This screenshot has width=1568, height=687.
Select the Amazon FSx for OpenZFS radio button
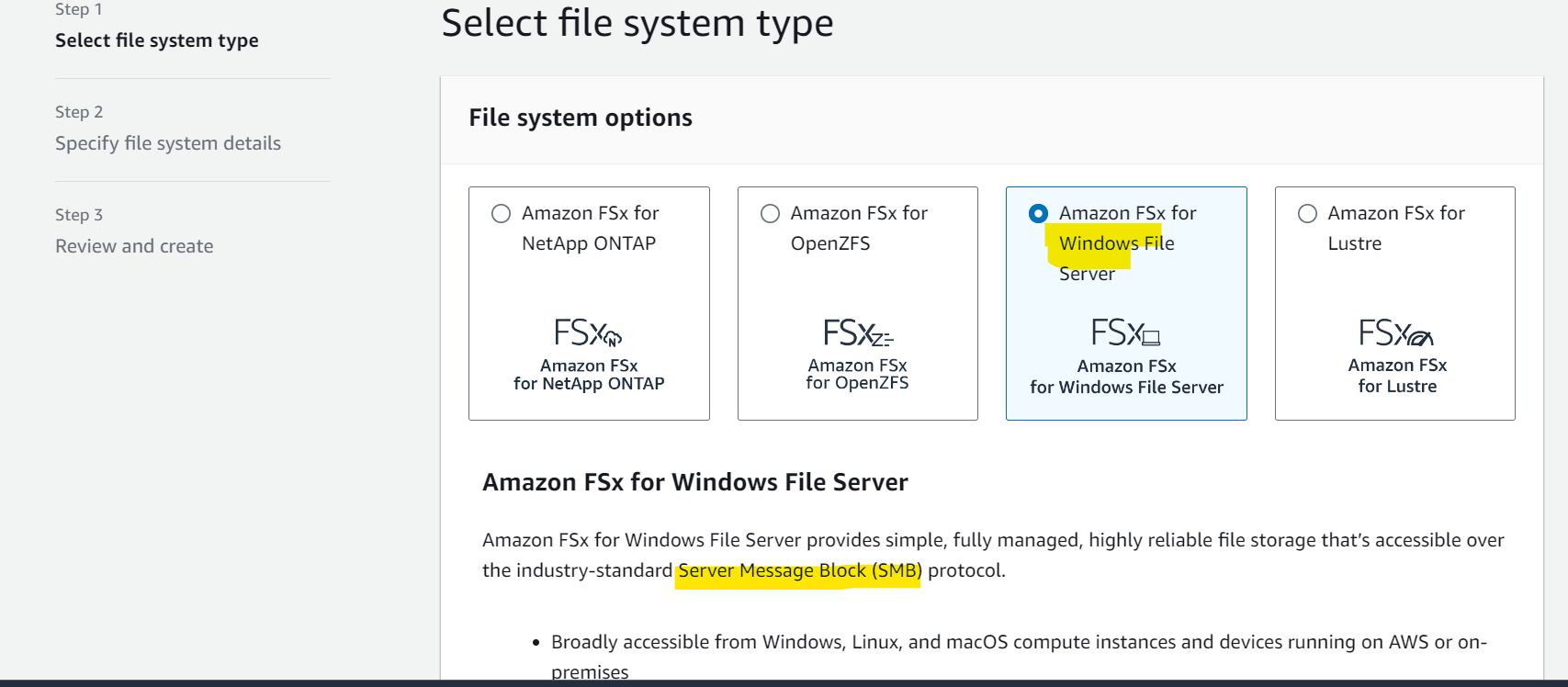coord(770,214)
